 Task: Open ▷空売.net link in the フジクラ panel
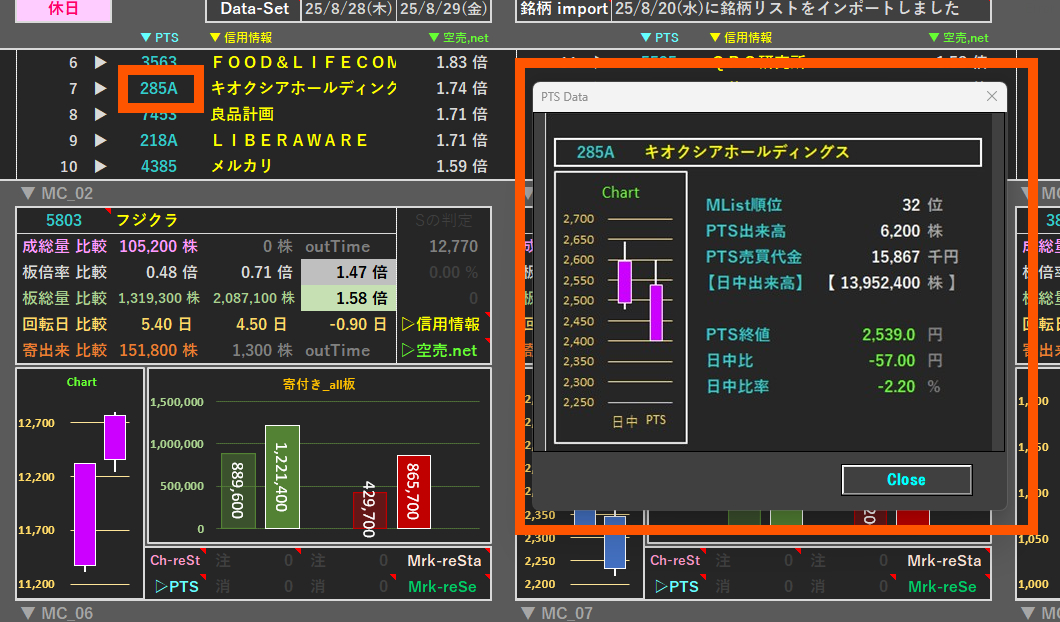[x=439, y=350]
